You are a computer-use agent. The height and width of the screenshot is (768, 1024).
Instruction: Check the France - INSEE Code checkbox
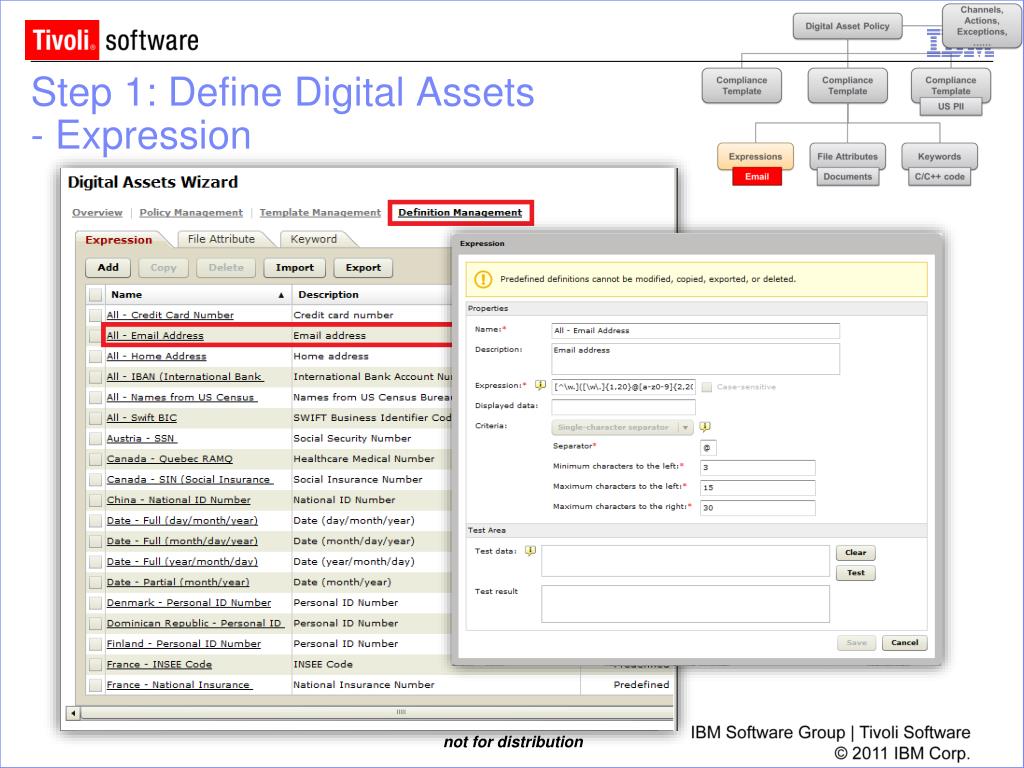click(x=95, y=665)
